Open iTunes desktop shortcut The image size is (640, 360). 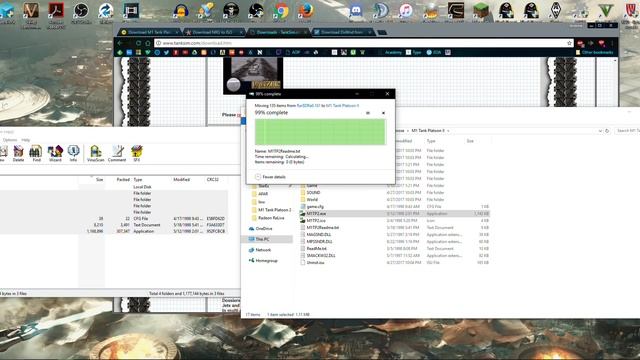coord(406,11)
